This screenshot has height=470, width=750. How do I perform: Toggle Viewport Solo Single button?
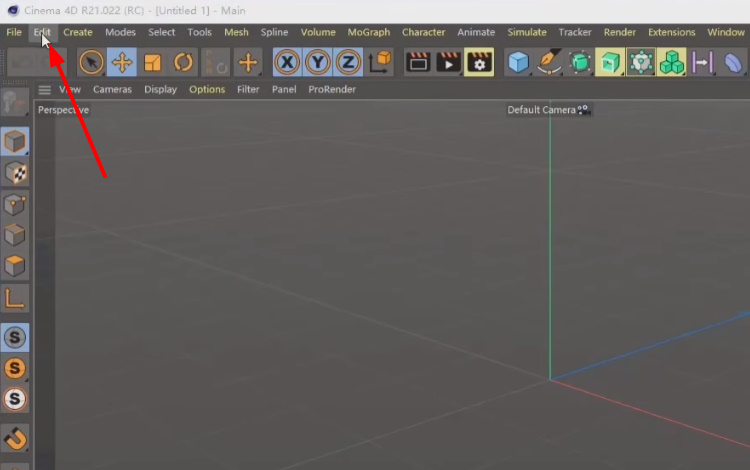click(x=15, y=368)
